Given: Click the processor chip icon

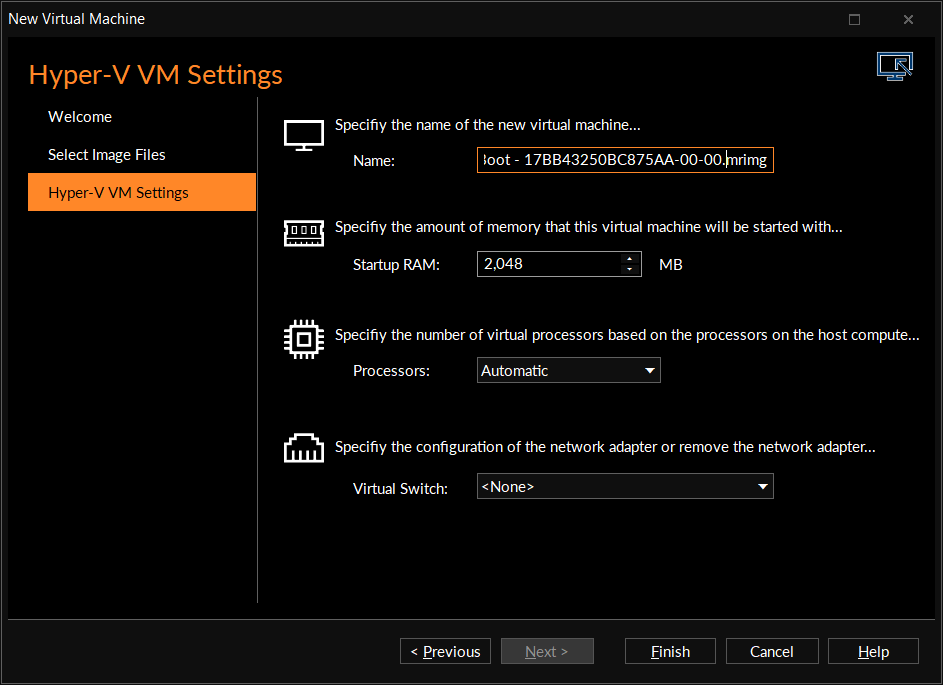Looking at the screenshot, I should (x=304, y=339).
